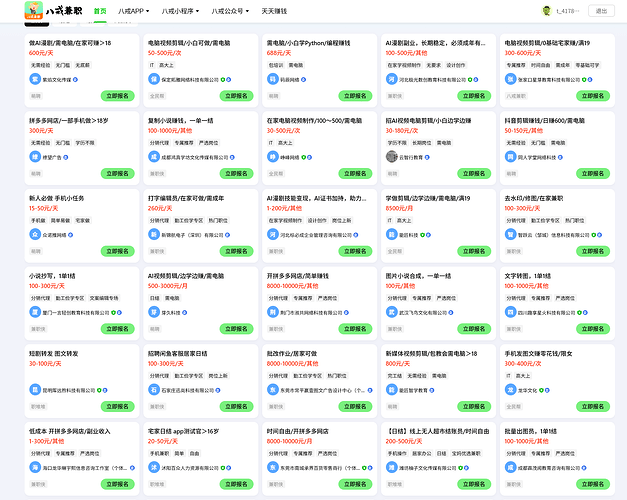Click company avatar on 批改作业/居家可做 card

[x=273, y=390]
